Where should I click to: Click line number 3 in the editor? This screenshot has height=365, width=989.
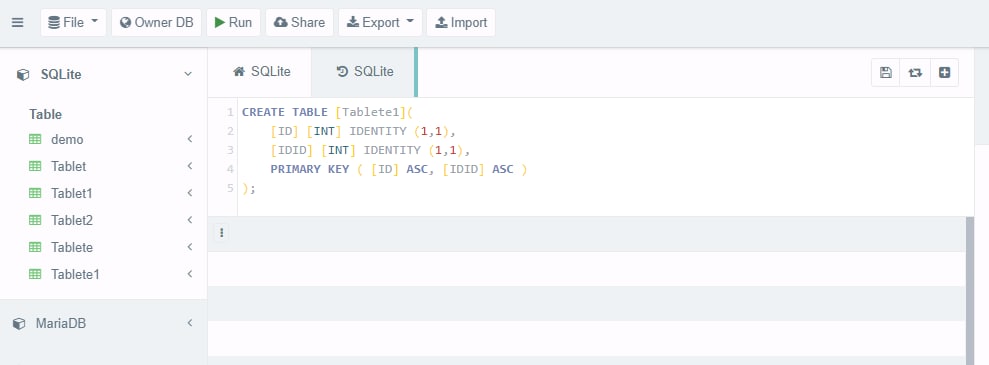[230, 150]
